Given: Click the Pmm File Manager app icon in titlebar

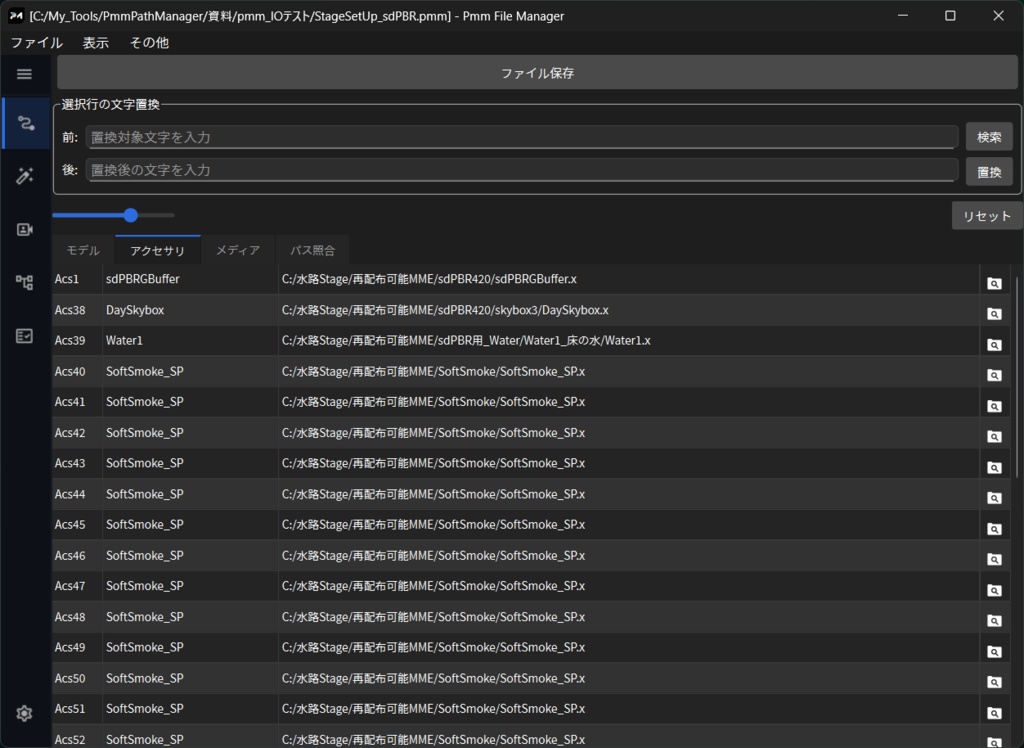Looking at the screenshot, I should click(16, 15).
